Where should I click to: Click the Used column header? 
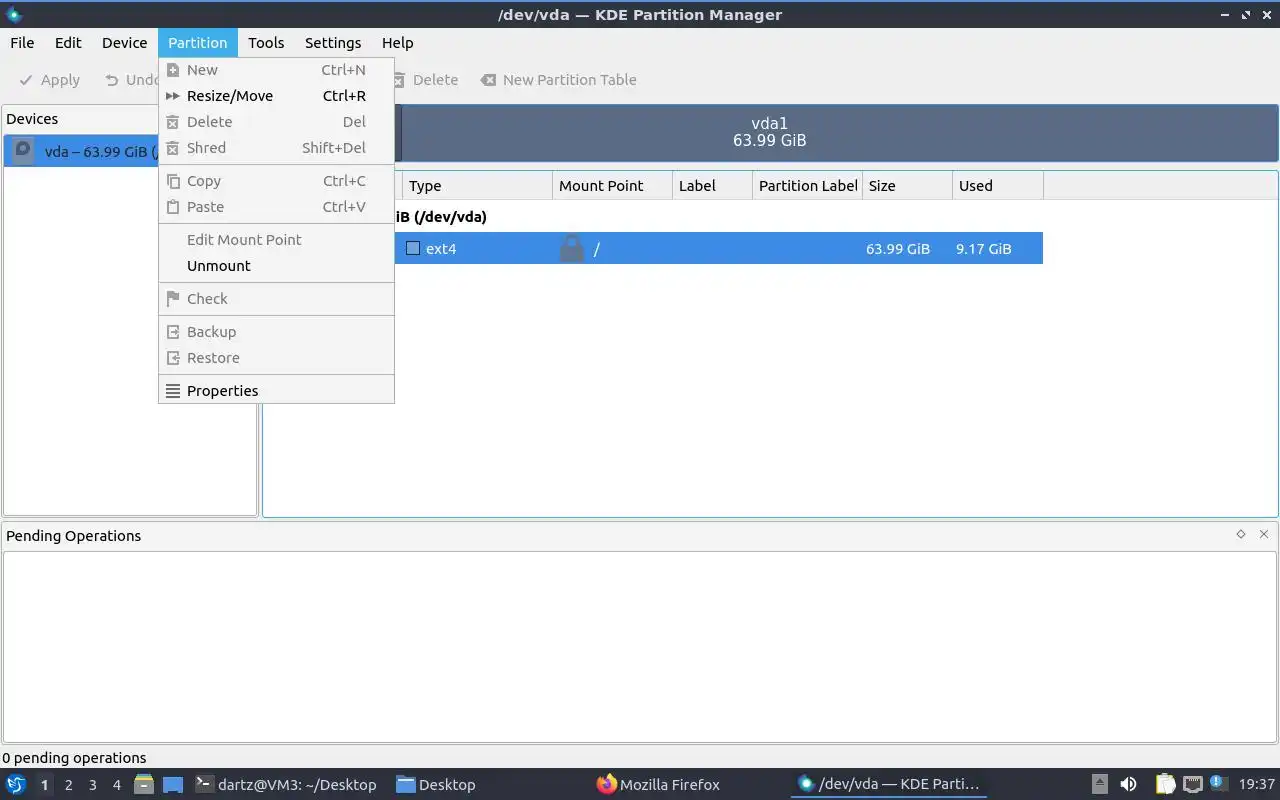997,186
